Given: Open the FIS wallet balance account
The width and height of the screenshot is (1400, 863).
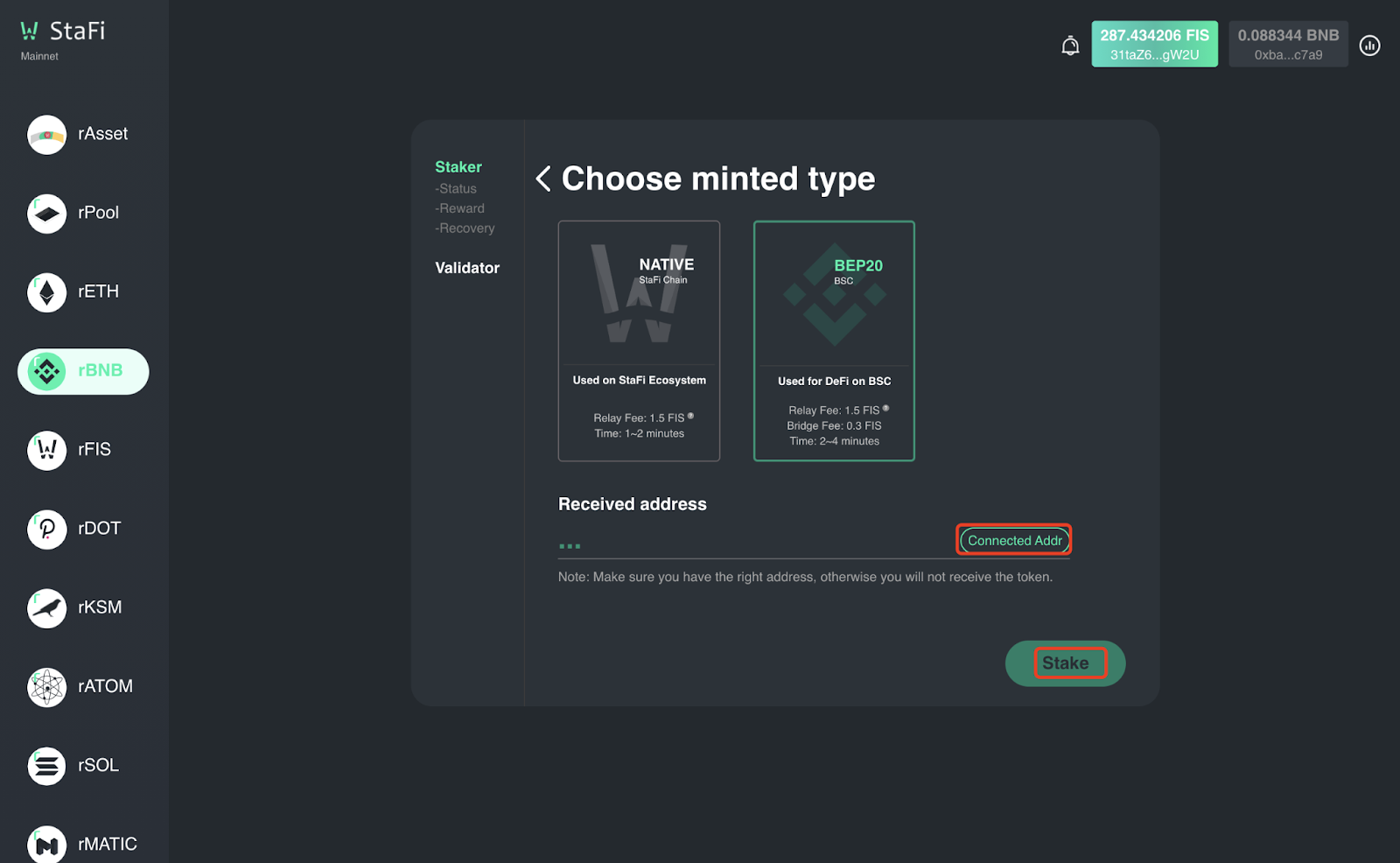Looking at the screenshot, I should tap(1155, 45).
